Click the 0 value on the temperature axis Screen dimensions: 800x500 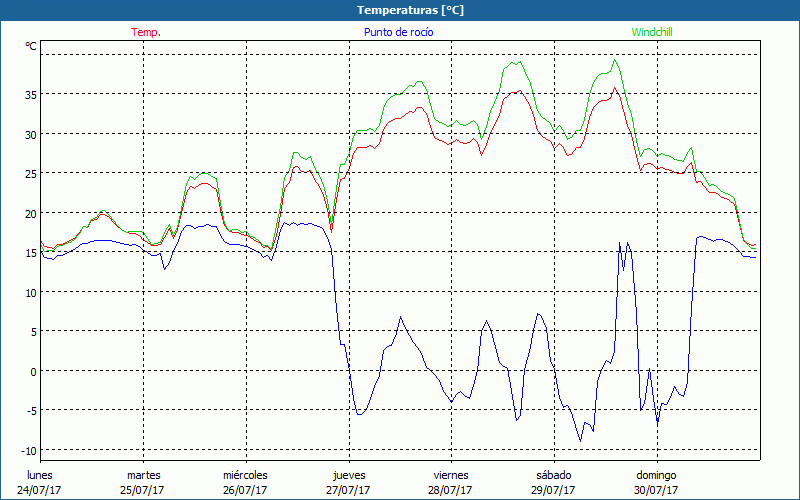coord(33,371)
